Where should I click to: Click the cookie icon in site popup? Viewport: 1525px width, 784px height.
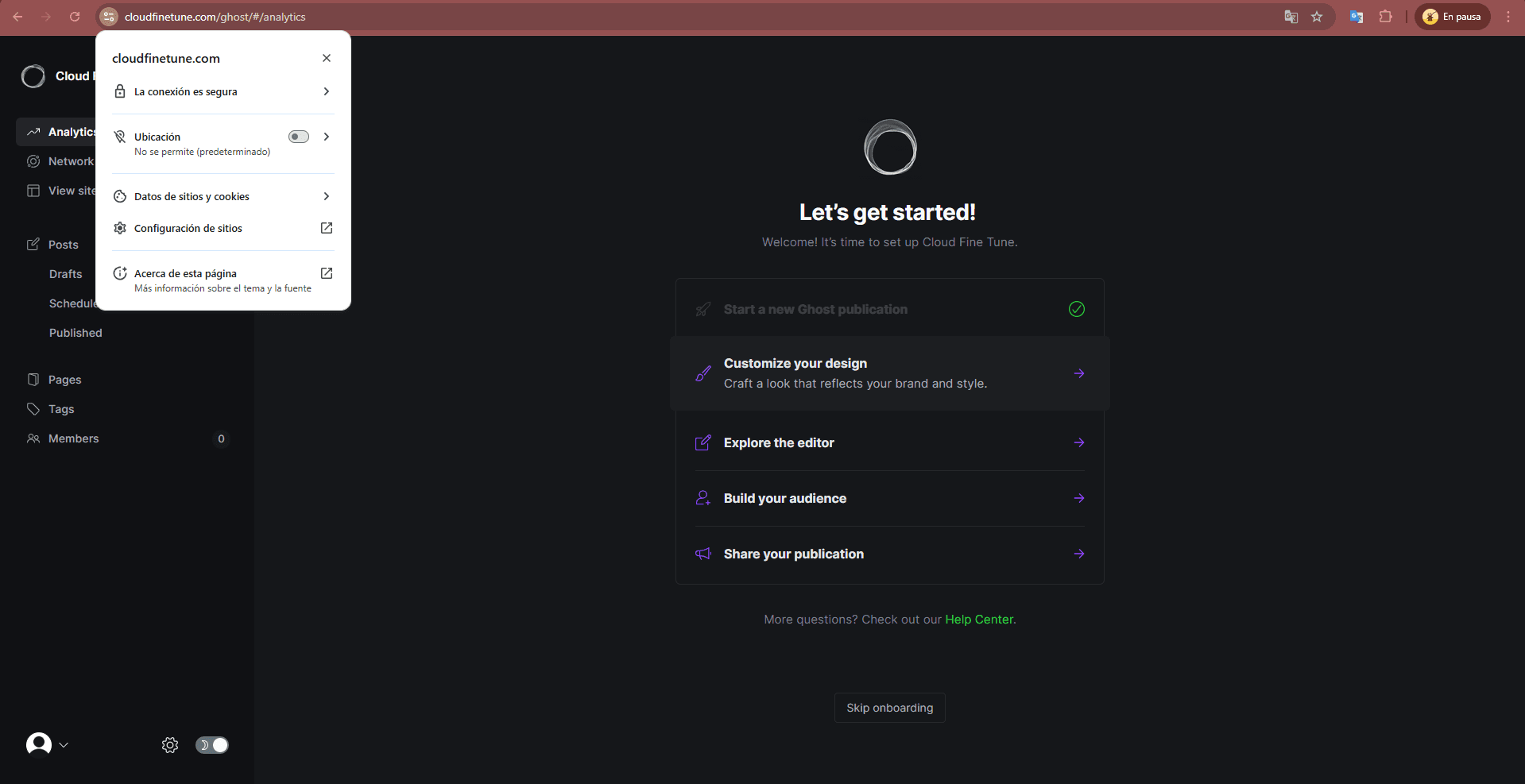(120, 196)
